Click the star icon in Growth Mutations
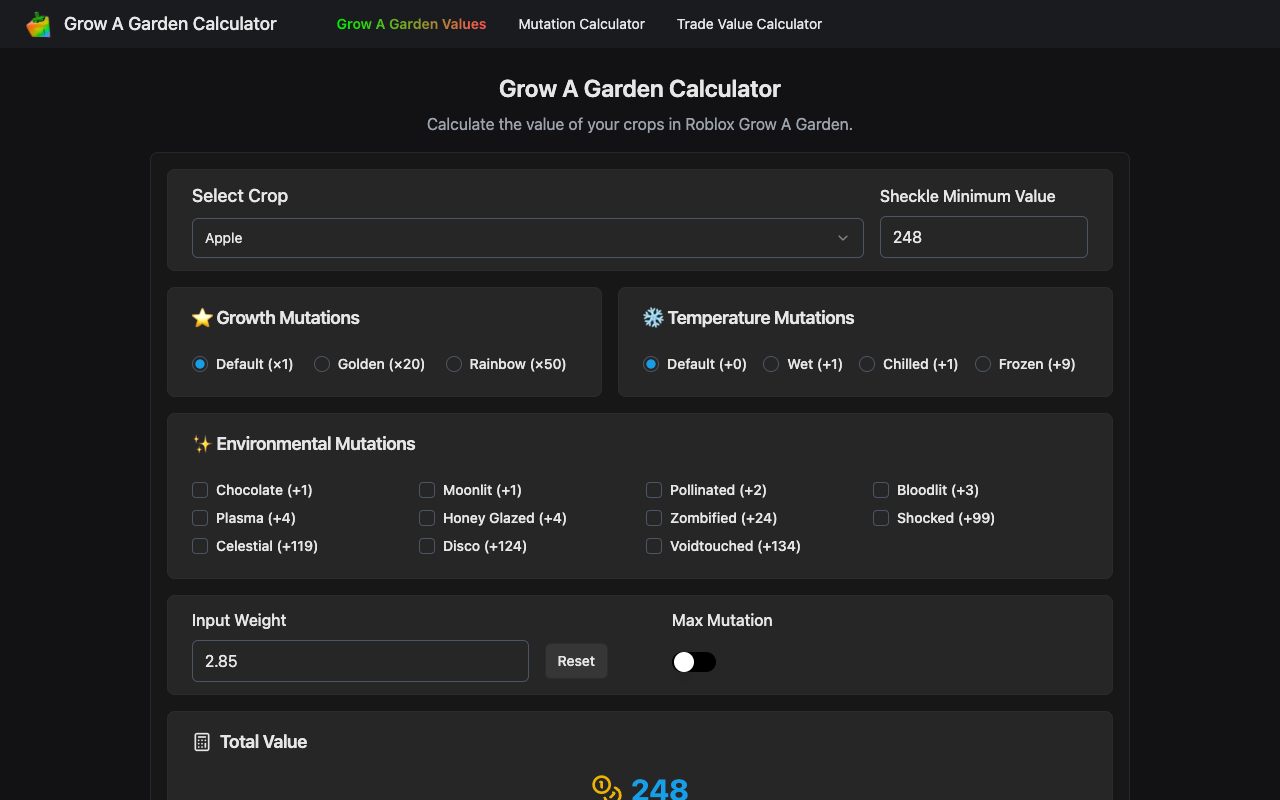1280x800 pixels. pos(202,318)
